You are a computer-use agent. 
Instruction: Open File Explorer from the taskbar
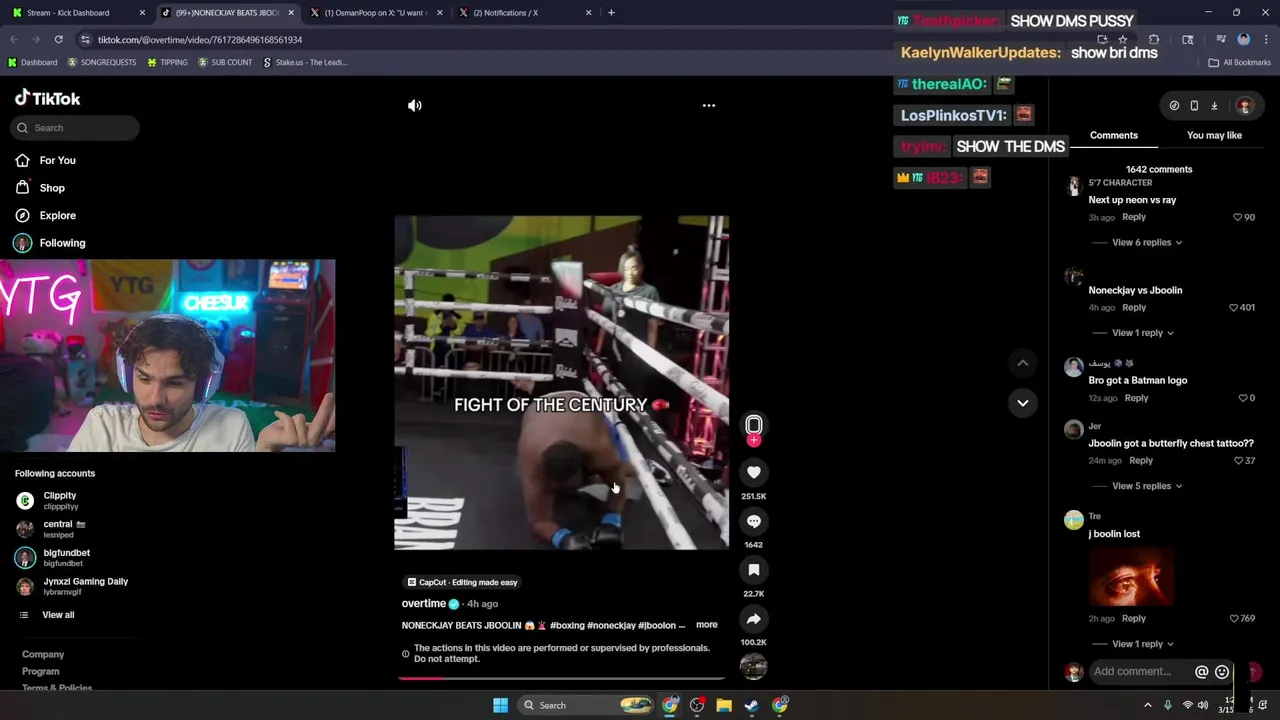(724, 705)
